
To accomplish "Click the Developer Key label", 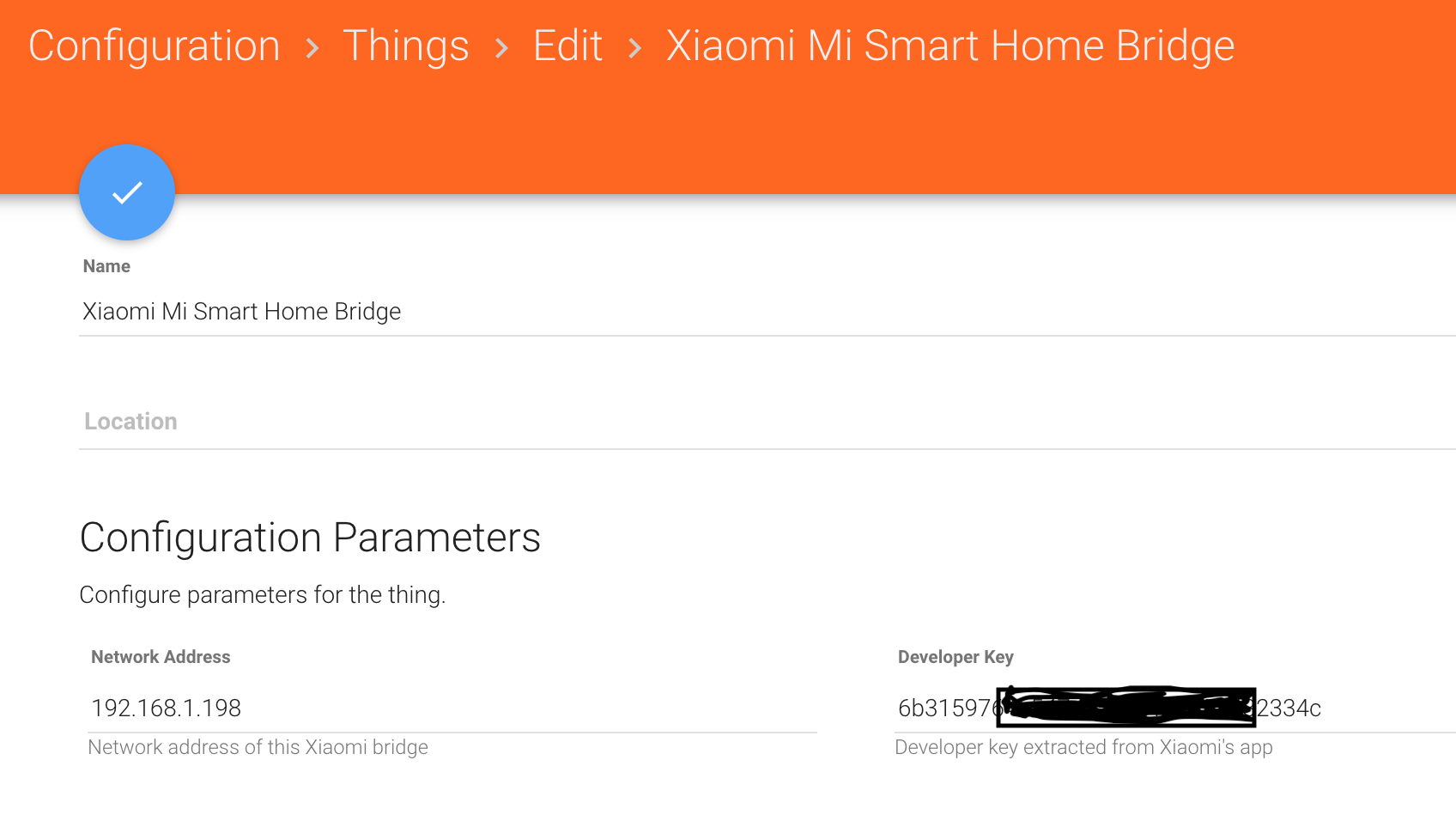I will tap(955, 657).
